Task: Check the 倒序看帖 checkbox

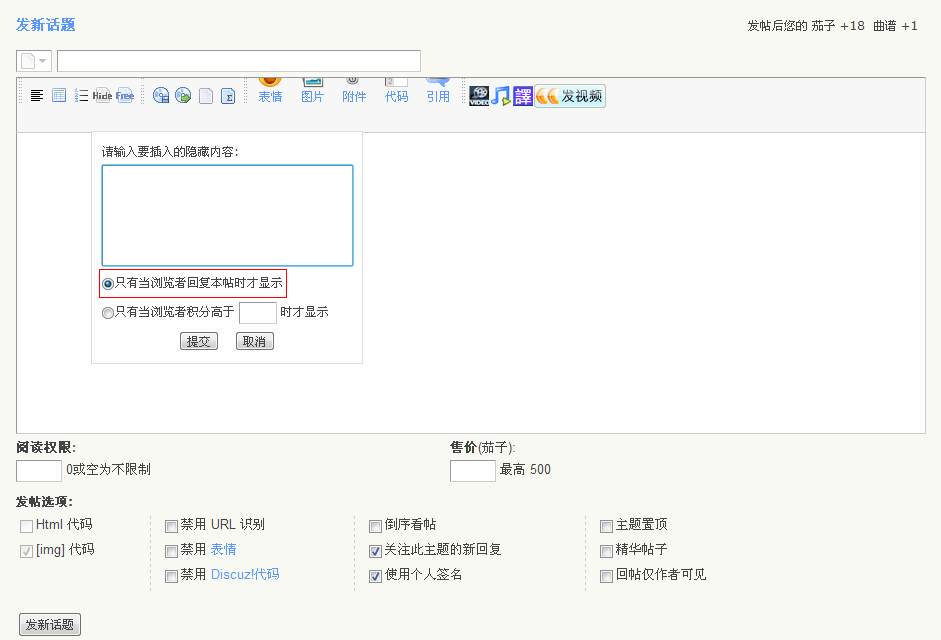Action: click(375, 527)
